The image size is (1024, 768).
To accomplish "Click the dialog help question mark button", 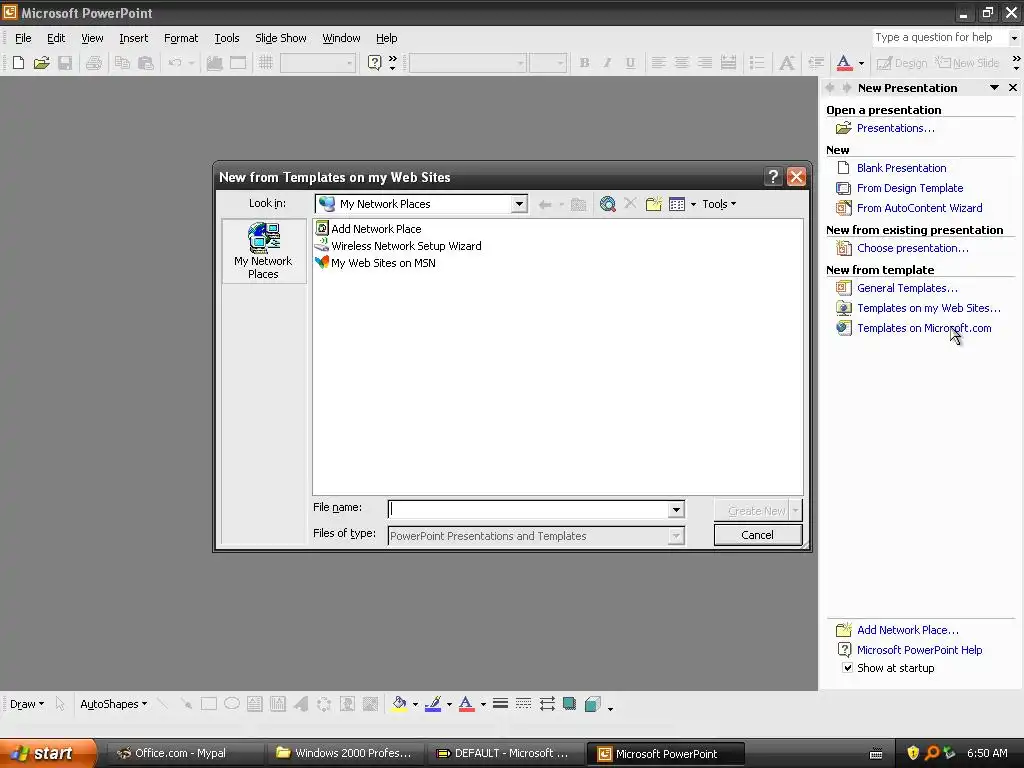I will (x=773, y=176).
